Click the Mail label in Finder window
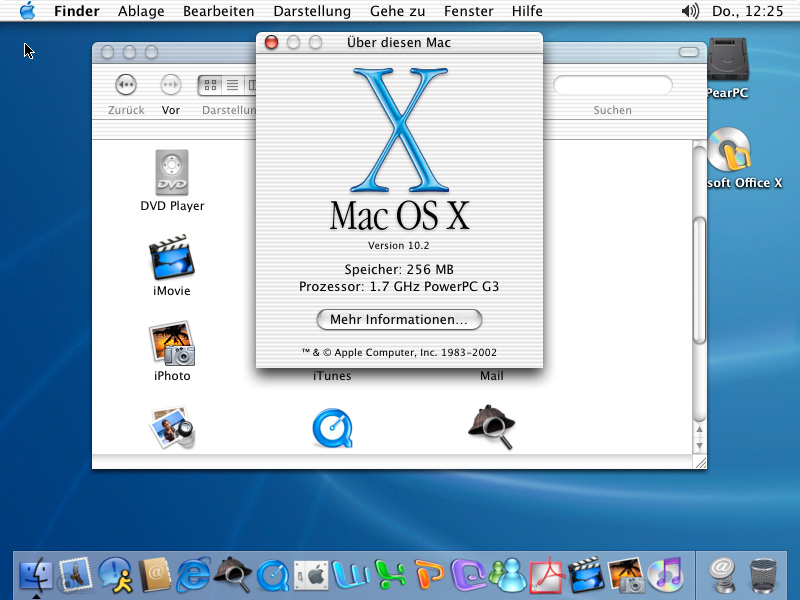The width and height of the screenshot is (800, 600). tap(492, 376)
